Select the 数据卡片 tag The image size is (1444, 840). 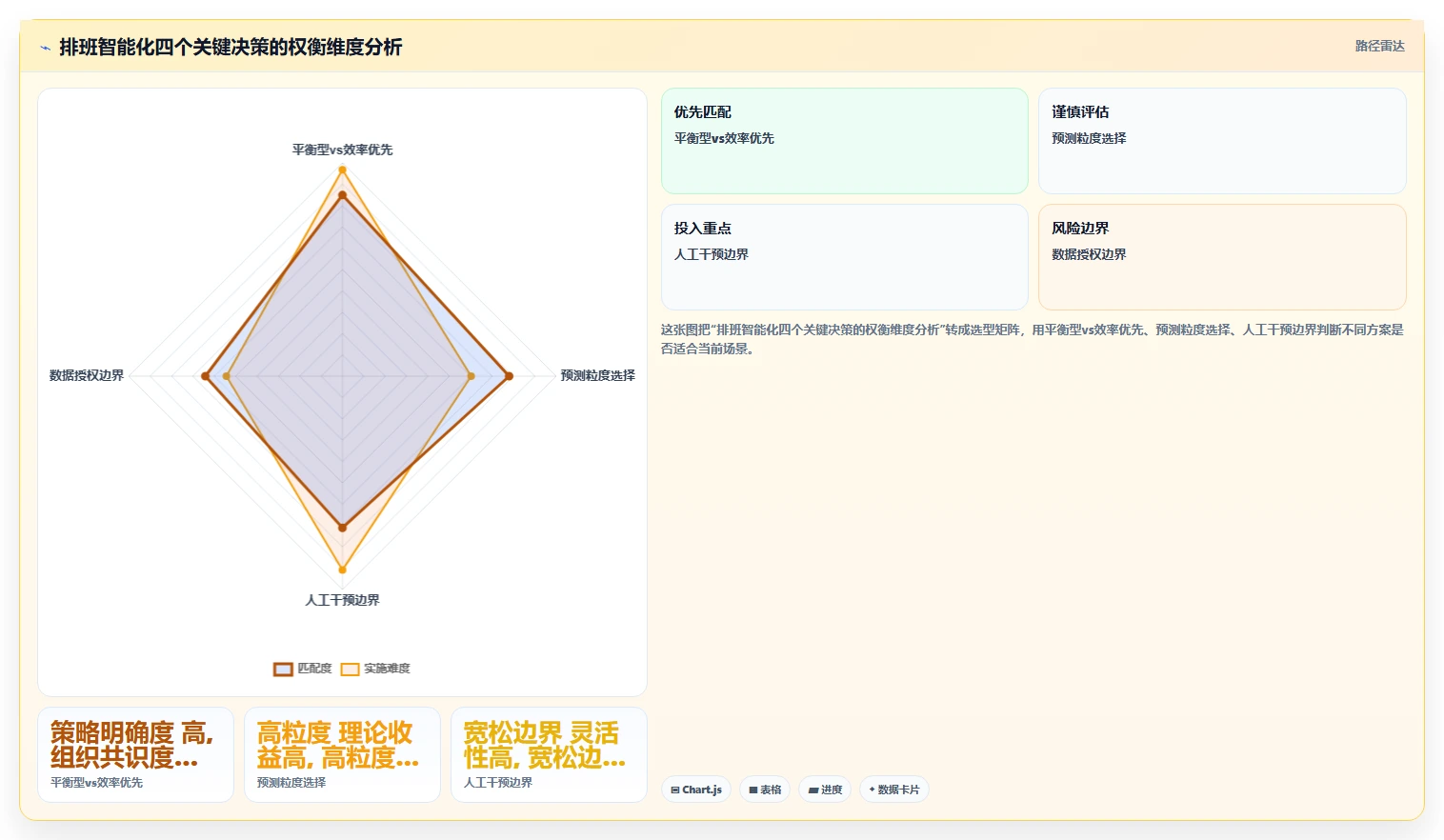pyautogui.click(x=894, y=790)
